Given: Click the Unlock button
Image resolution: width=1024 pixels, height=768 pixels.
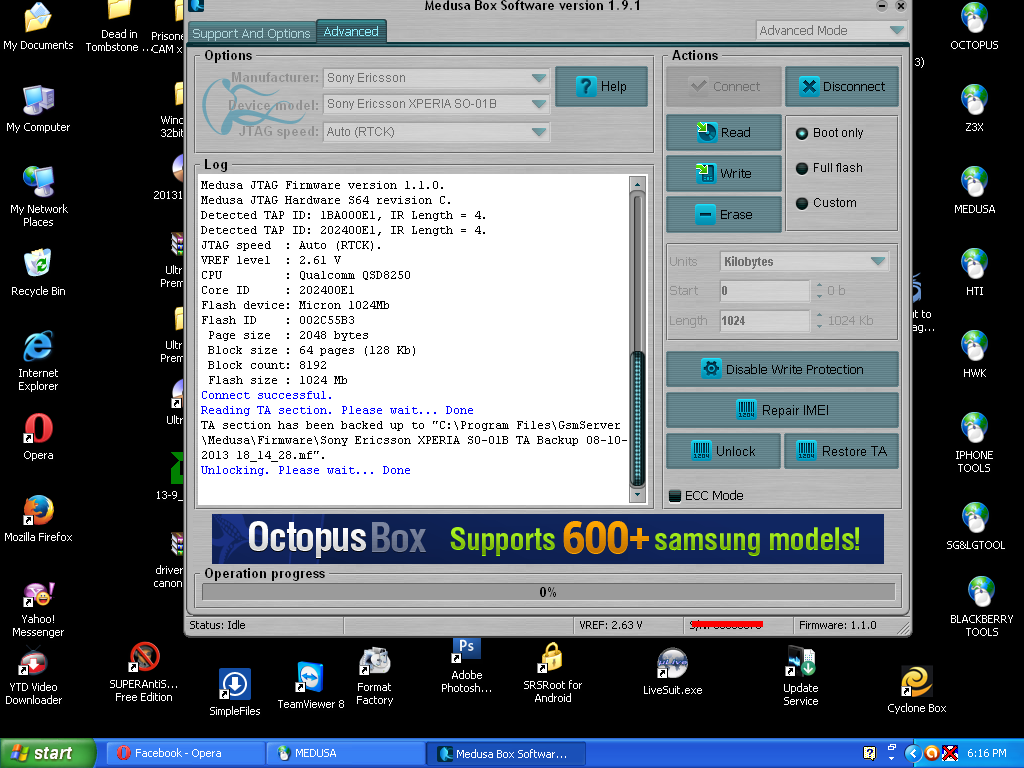Looking at the screenshot, I should [723, 451].
